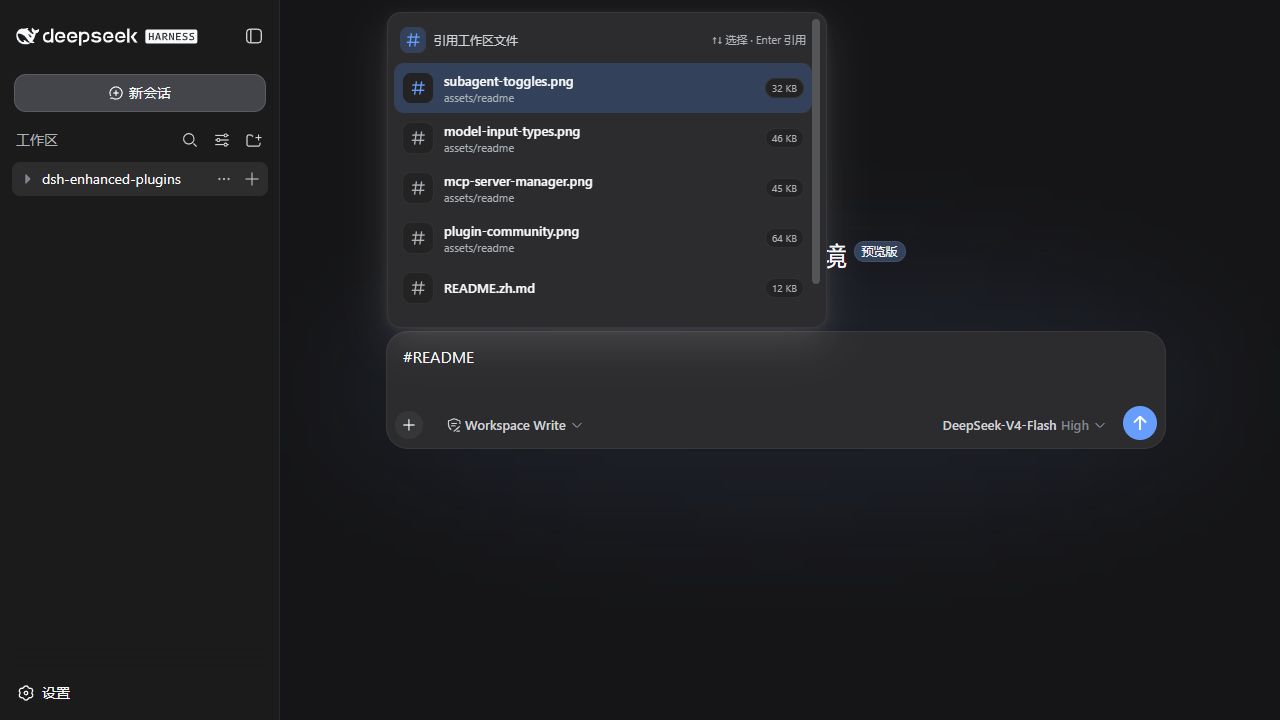Screen dimensions: 1280x720
Task: Select mcp-server-manager.png file
Action: [x=602, y=188]
